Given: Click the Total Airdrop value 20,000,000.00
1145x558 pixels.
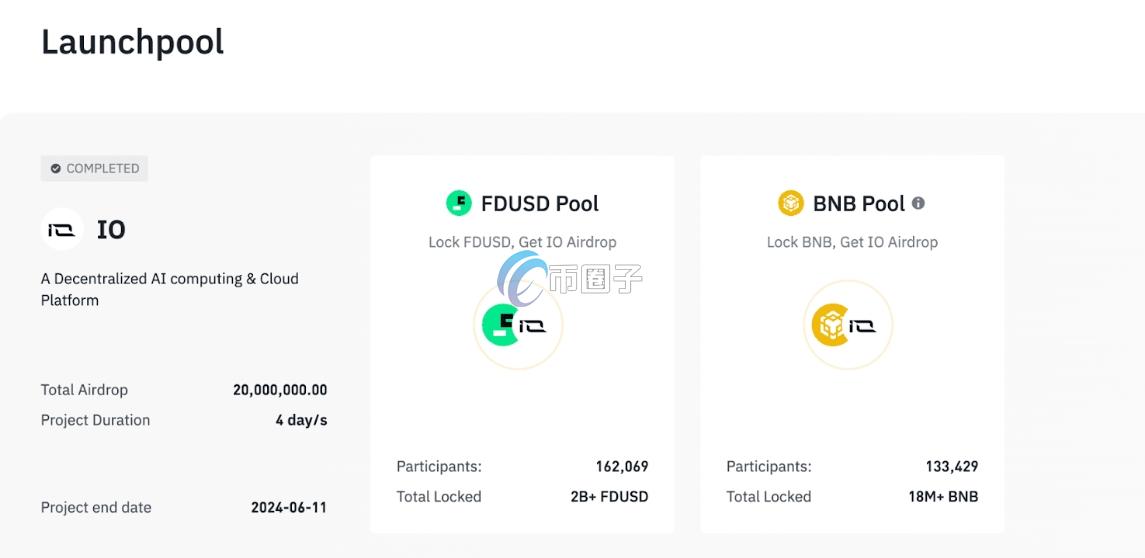Looking at the screenshot, I should pyautogui.click(x=280, y=390).
